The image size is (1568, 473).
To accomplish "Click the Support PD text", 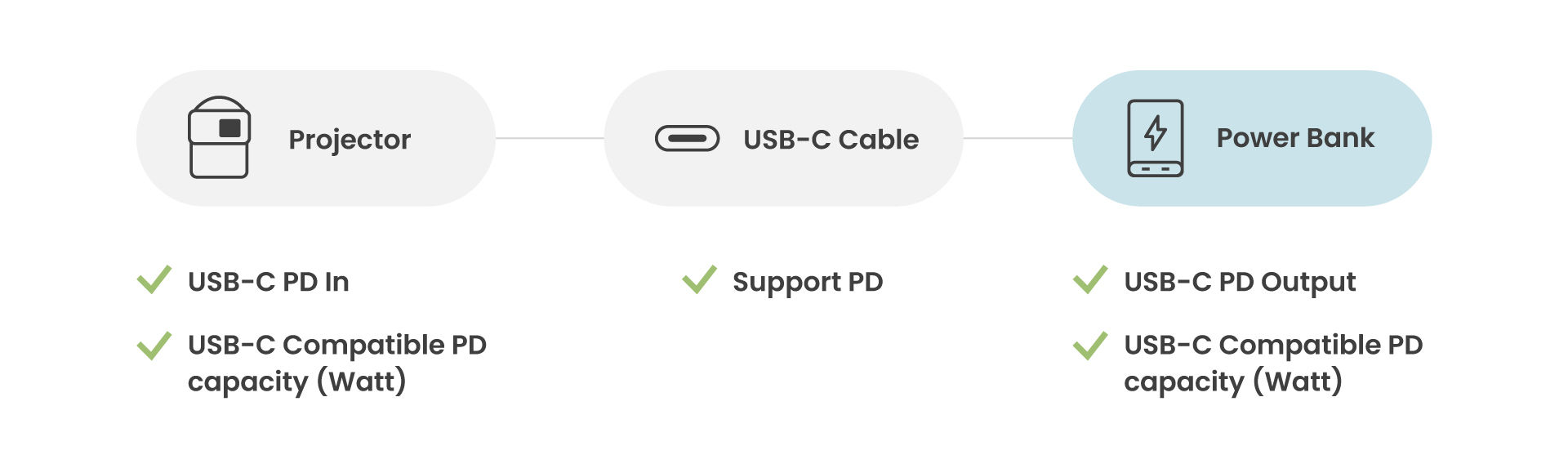I will click(x=808, y=283).
